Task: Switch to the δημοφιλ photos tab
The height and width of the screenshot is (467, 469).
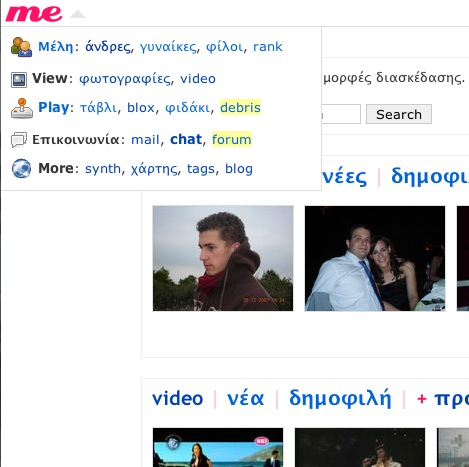Action: [x=430, y=176]
